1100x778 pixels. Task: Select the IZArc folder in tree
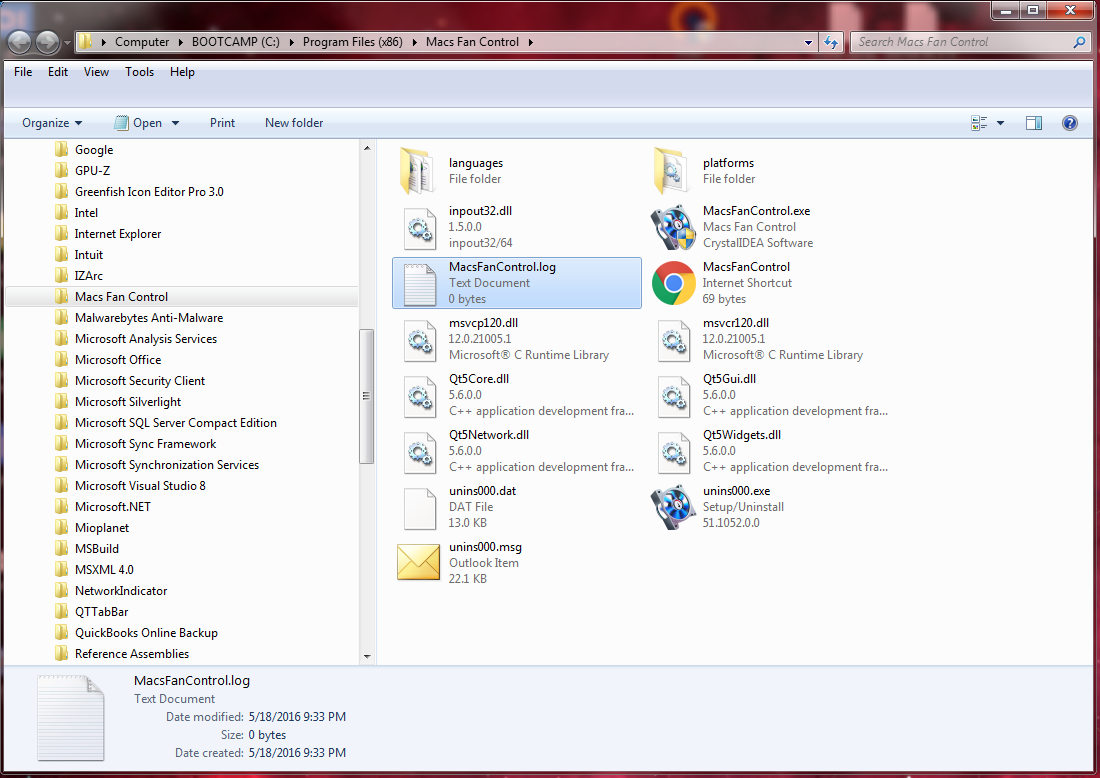coord(88,276)
